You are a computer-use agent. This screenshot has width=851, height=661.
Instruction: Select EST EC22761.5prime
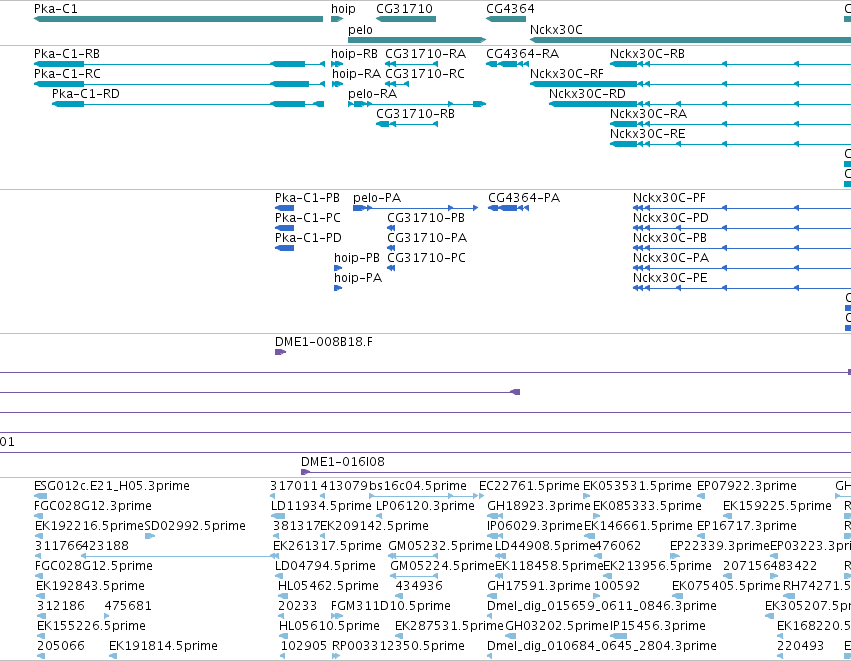[481, 495]
